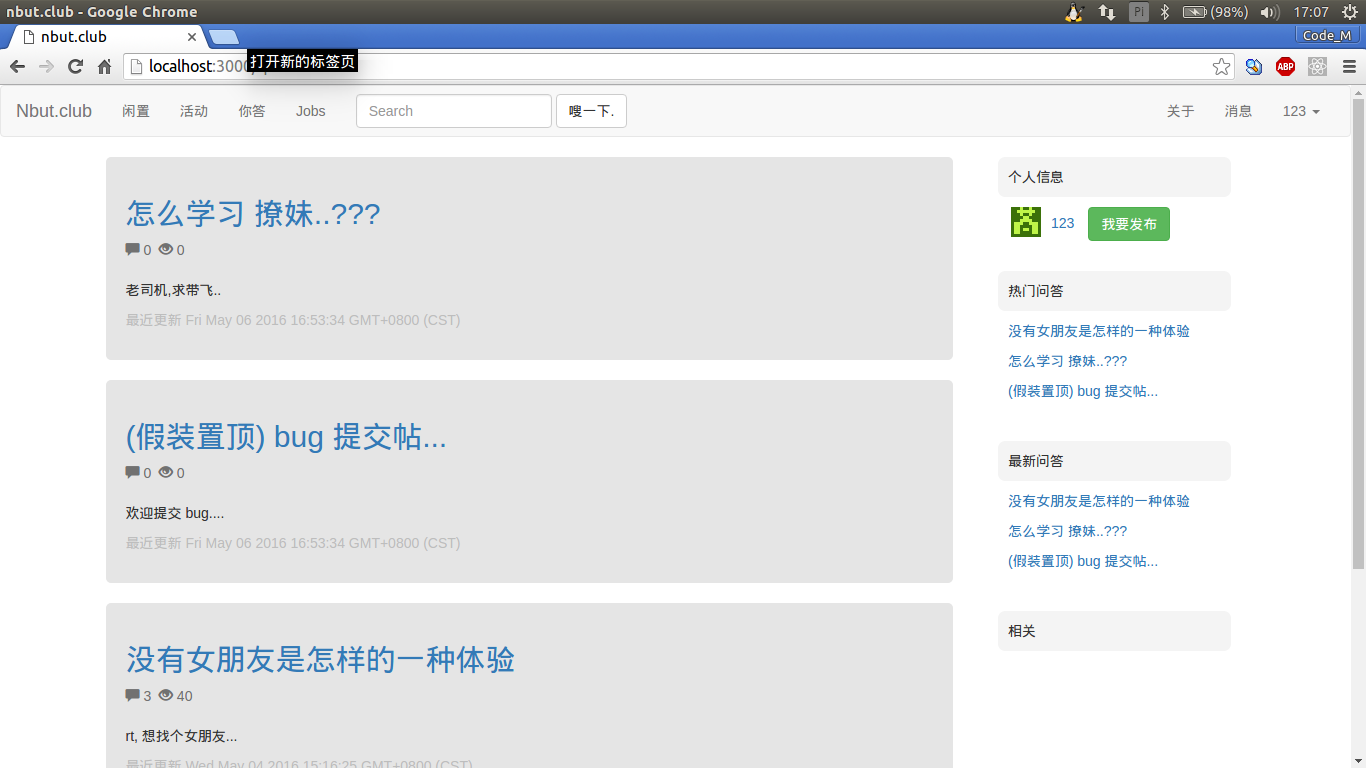This screenshot has height=768, width=1366.
Task: Go back with the browser back arrow
Action: [17, 67]
